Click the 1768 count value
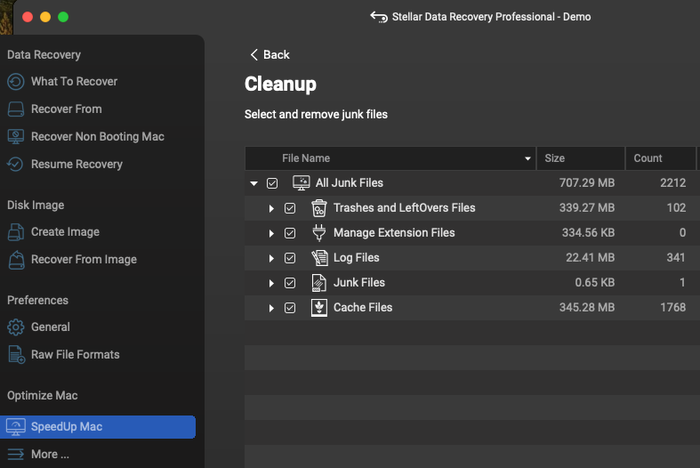Viewport: 700px width, 468px height. click(x=673, y=308)
